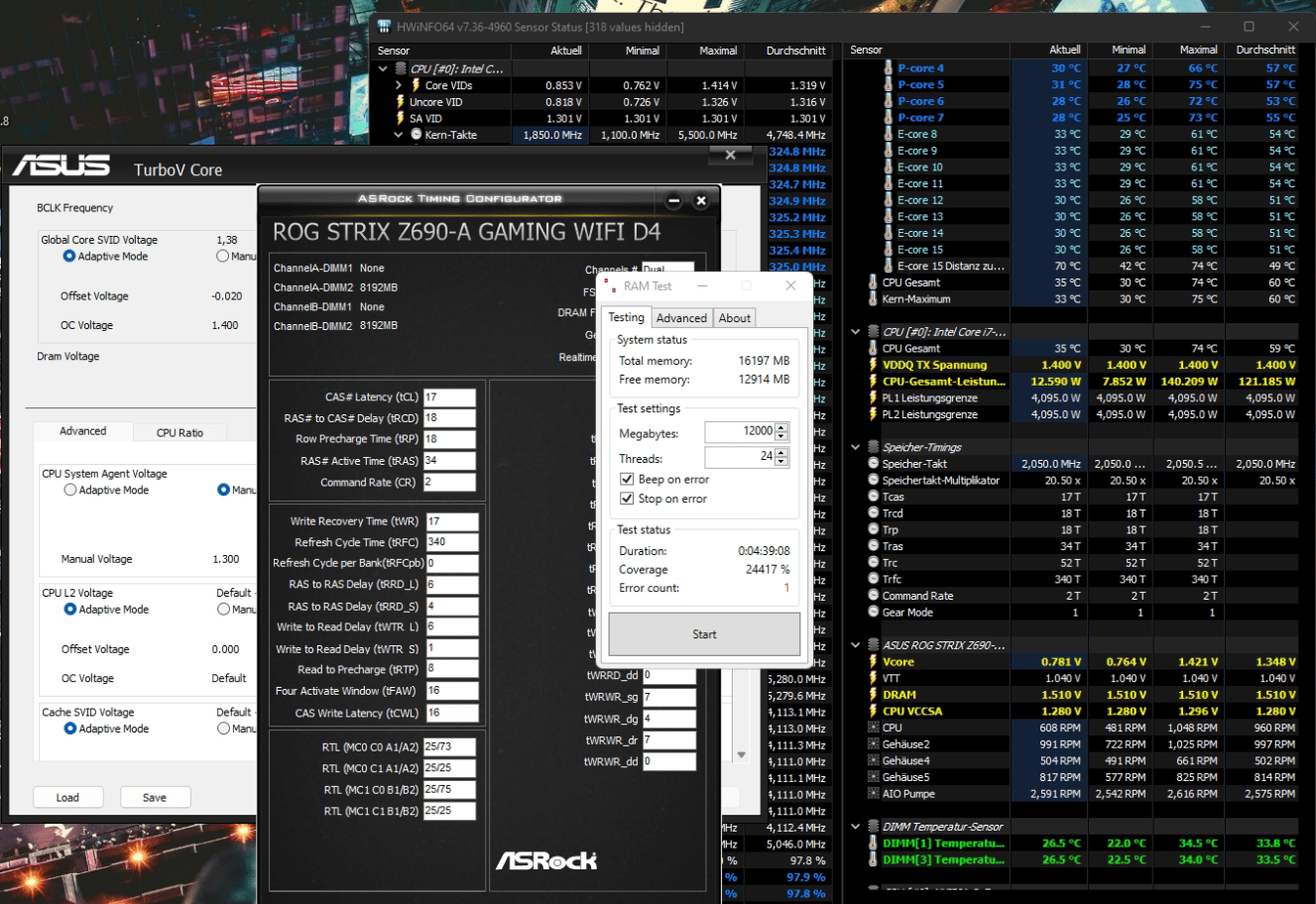This screenshot has width=1316, height=904.
Task: Click the lightning icon beside SA VID
Action: (401, 118)
